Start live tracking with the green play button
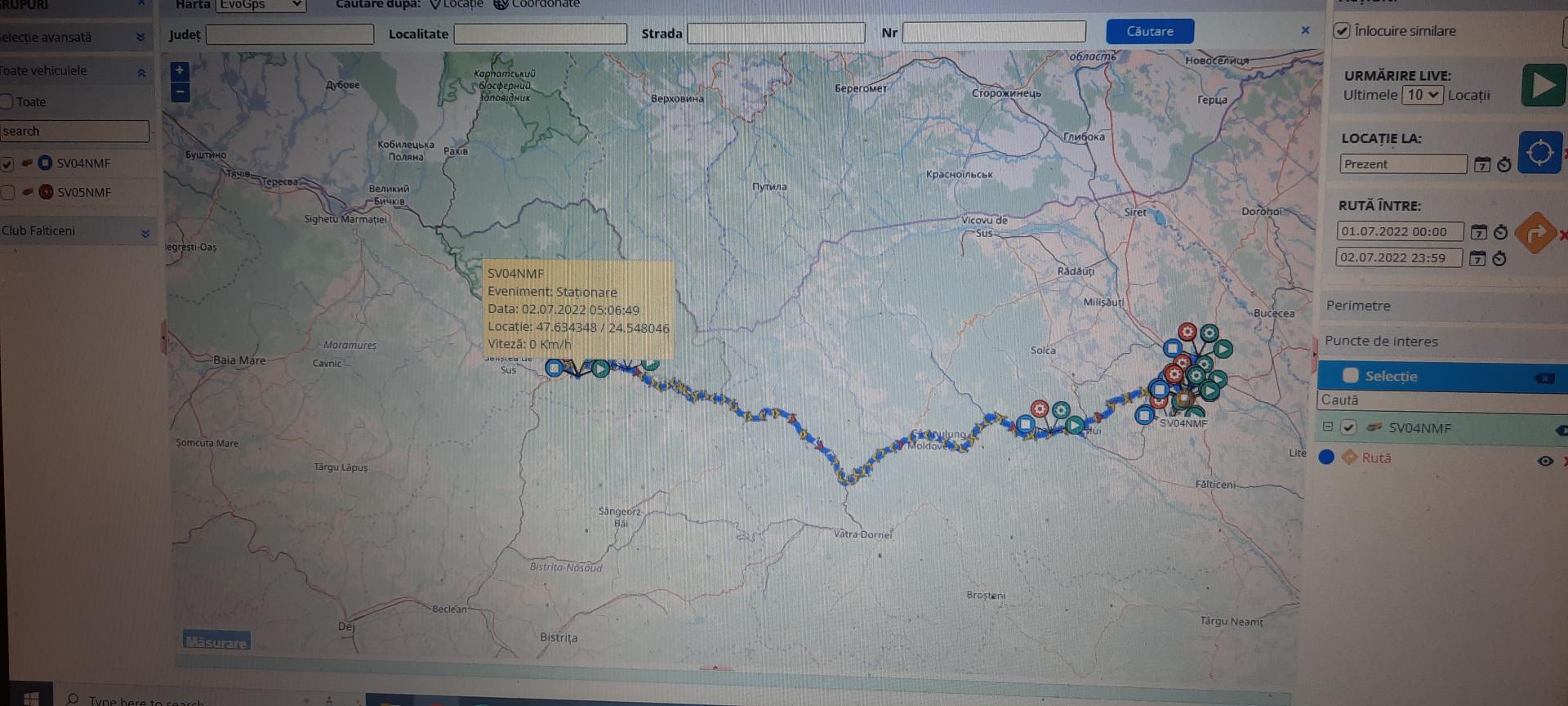Image resolution: width=1568 pixels, height=706 pixels. coord(1542,85)
